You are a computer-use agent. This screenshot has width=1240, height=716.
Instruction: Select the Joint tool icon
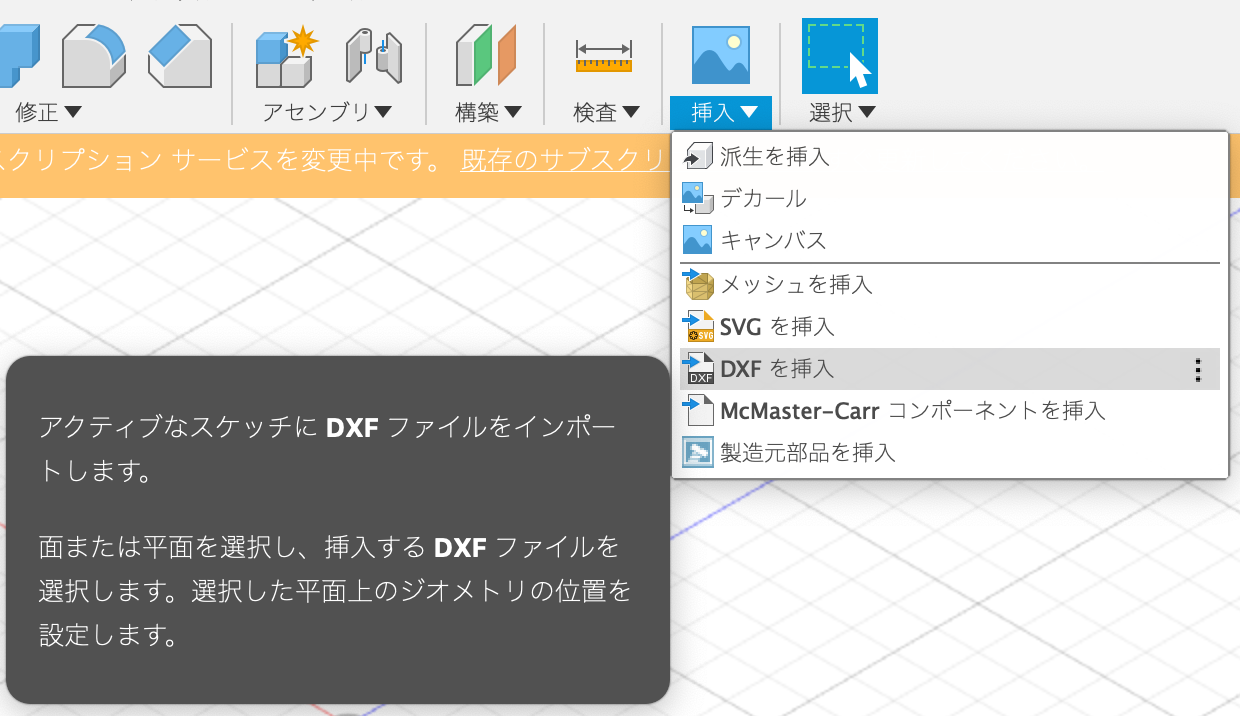(373, 55)
